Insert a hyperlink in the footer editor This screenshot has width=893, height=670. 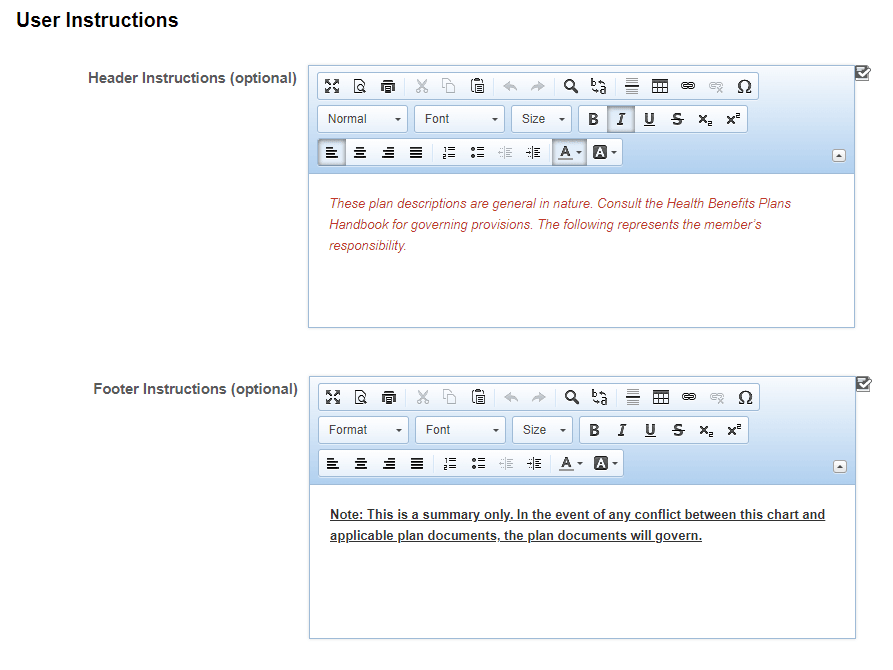[688, 397]
